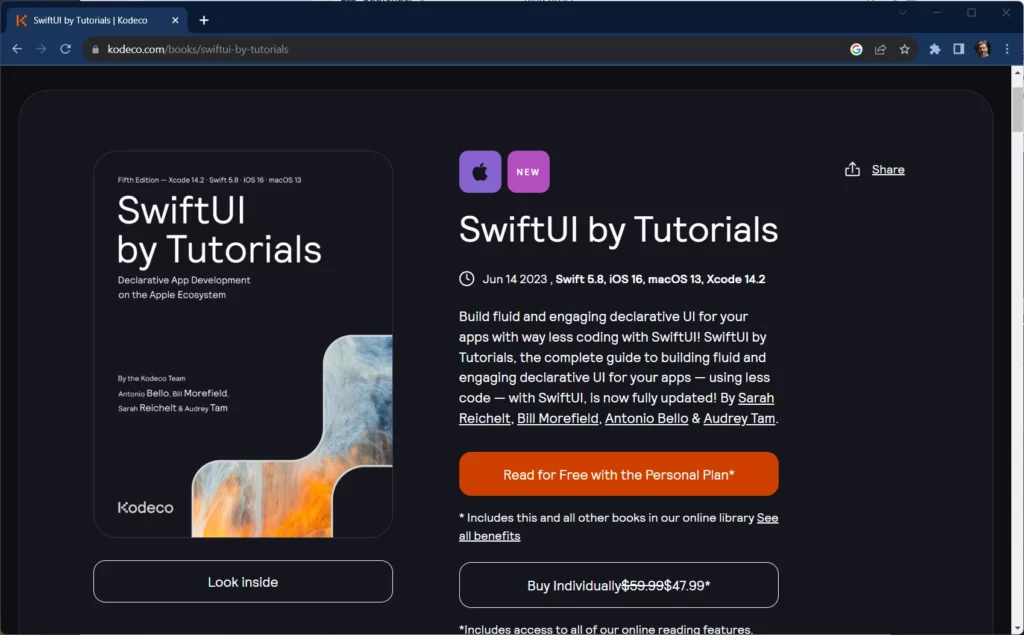Close the SwiftUI by Tutorials tab
The width and height of the screenshot is (1024, 635).
click(175, 20)
